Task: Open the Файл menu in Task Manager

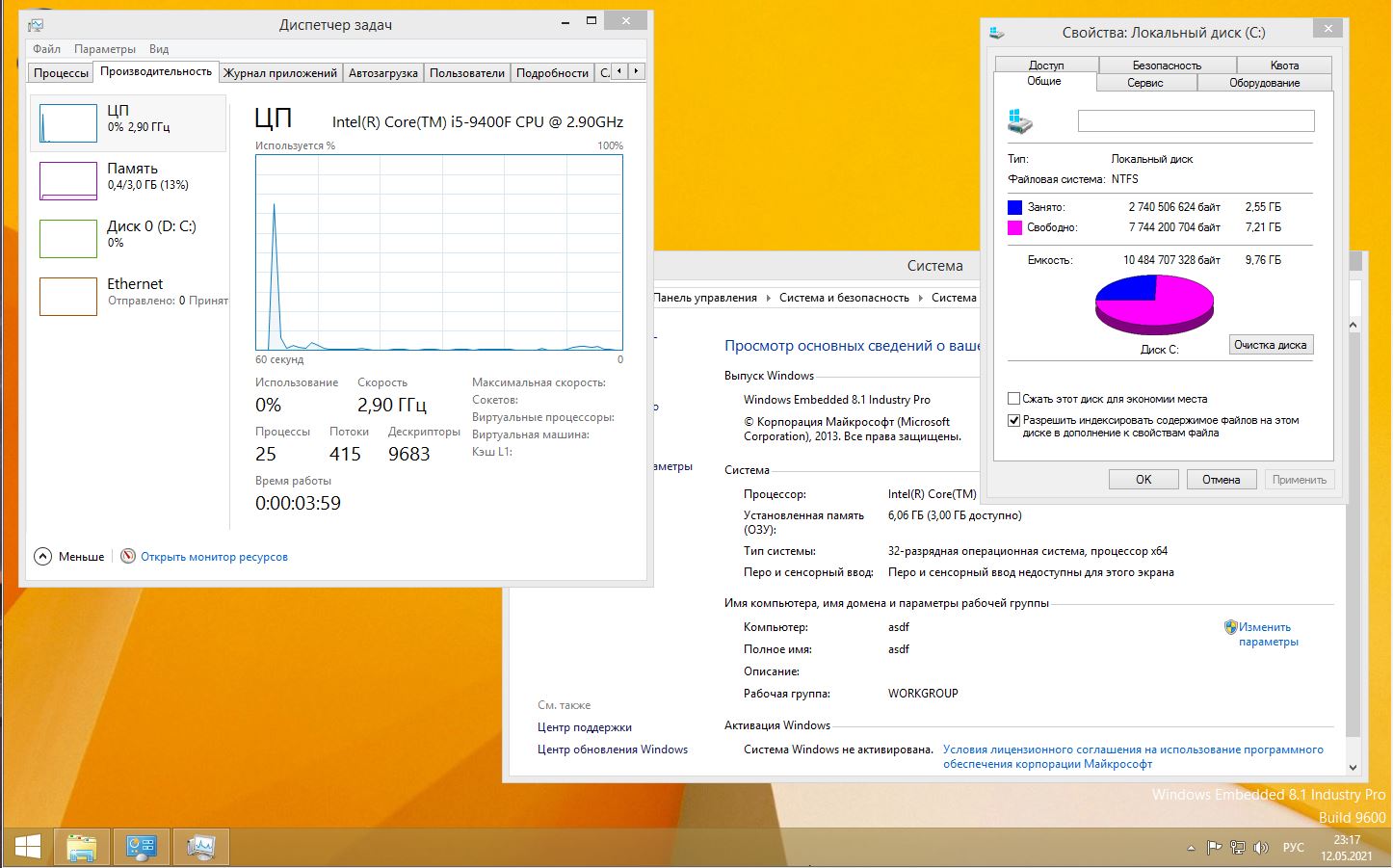Action: (x=46, y=49)
